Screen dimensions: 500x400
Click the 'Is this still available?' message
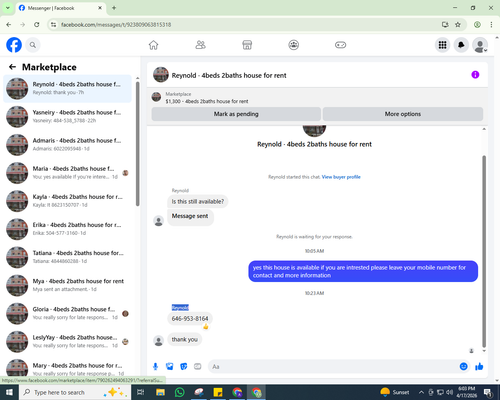[198, 201]
